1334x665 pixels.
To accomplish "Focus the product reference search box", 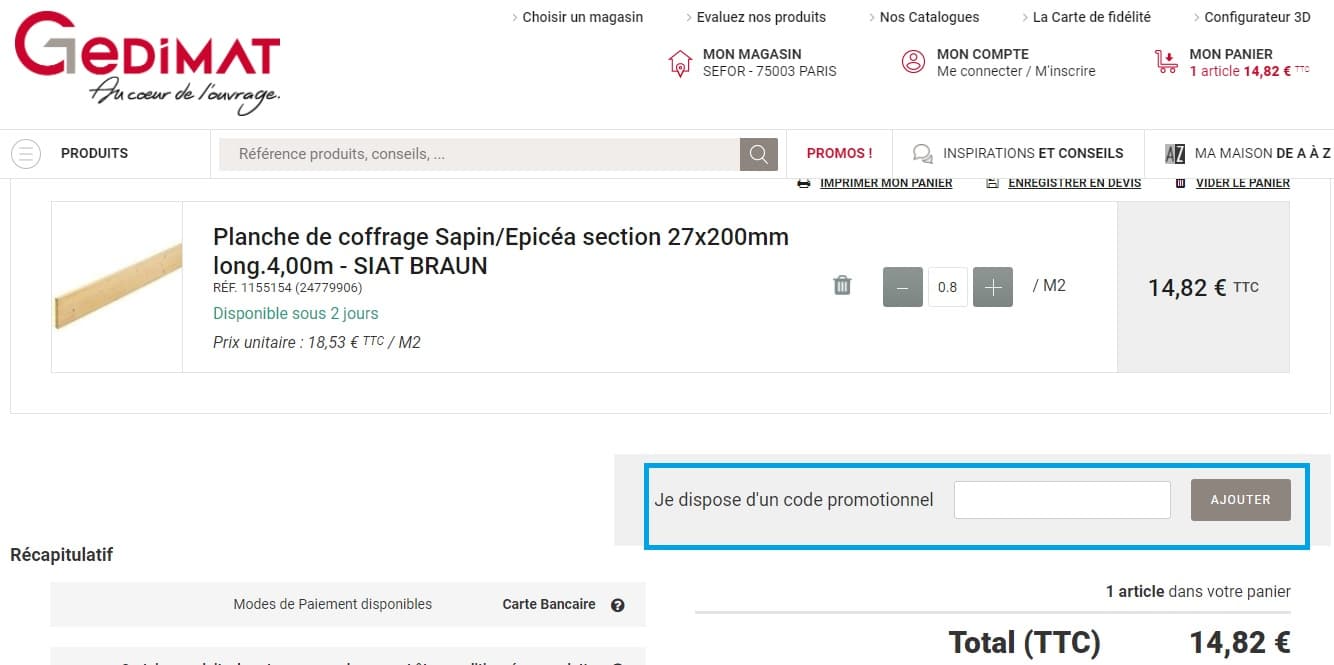I will click(480, 154).
